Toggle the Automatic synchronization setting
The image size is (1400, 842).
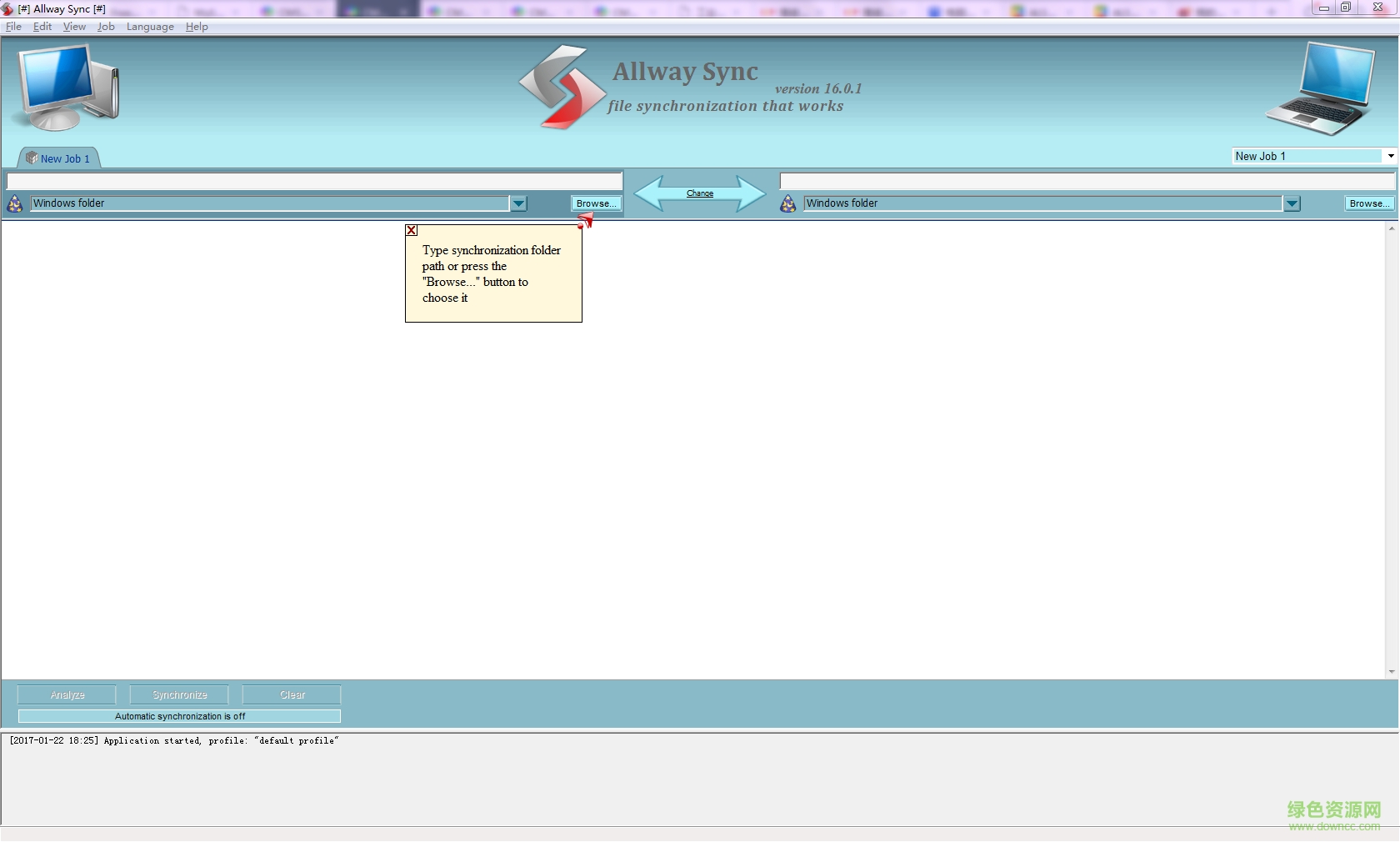click(179, 716)
